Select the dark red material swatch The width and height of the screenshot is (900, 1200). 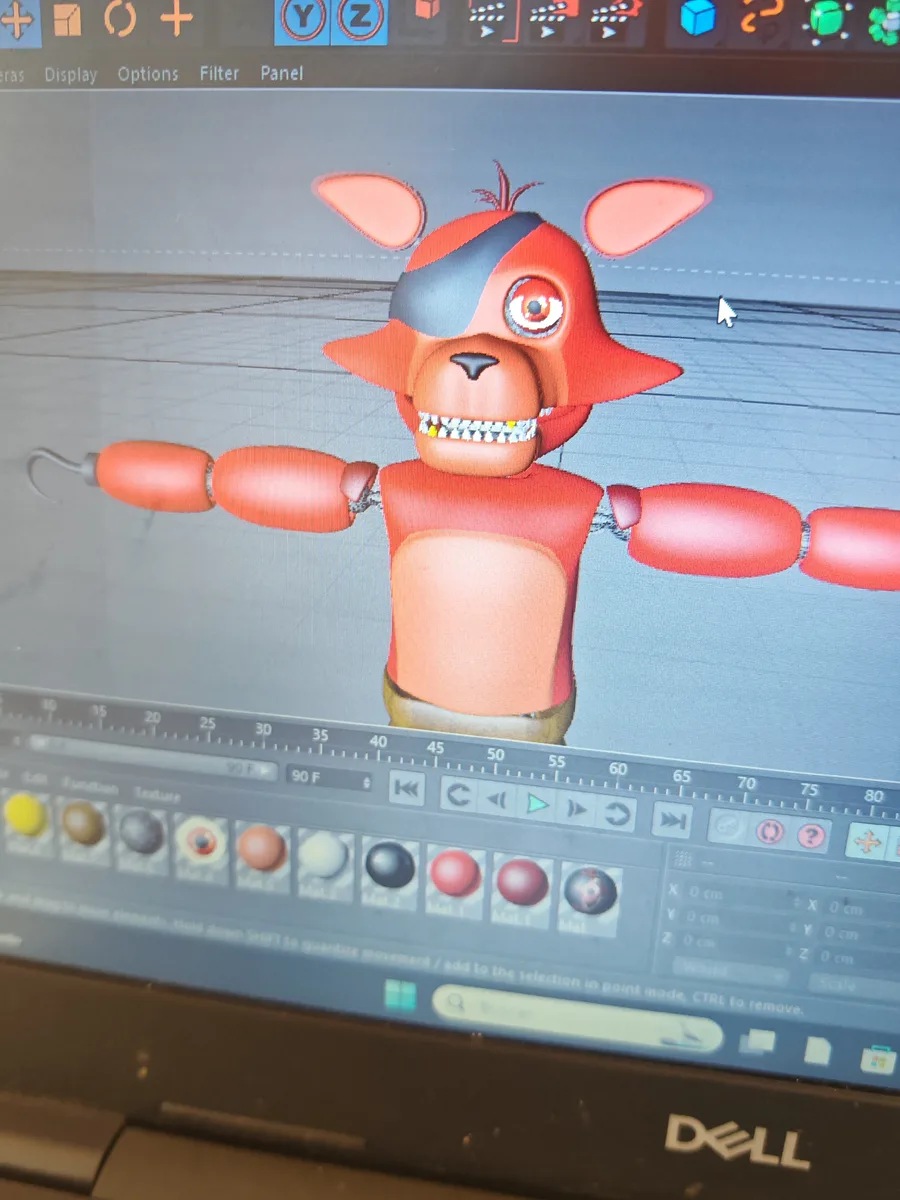tap(522, 883)
